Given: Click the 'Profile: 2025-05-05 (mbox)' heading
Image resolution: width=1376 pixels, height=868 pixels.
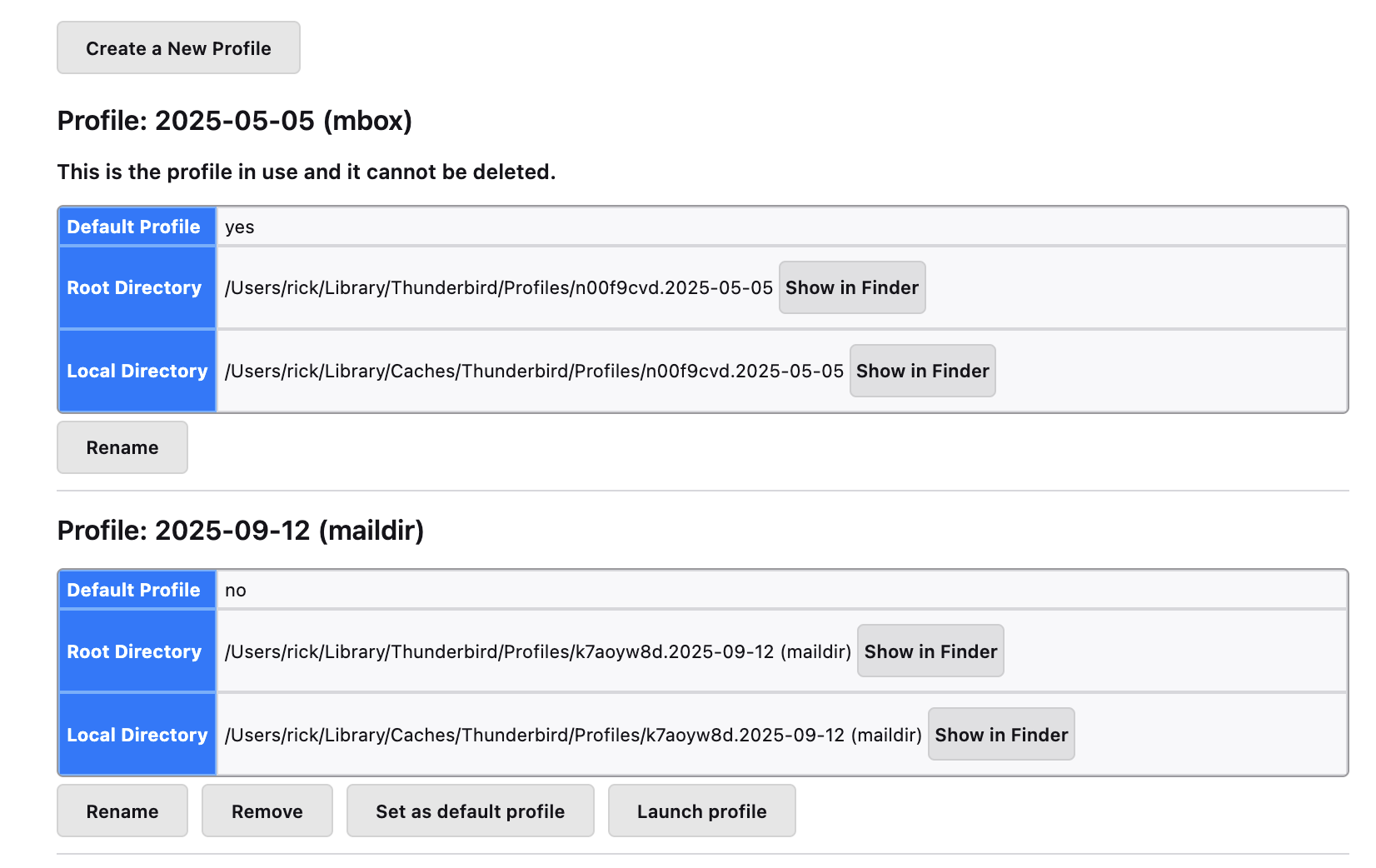Looking at the screenshot, I should pos(234,121).
